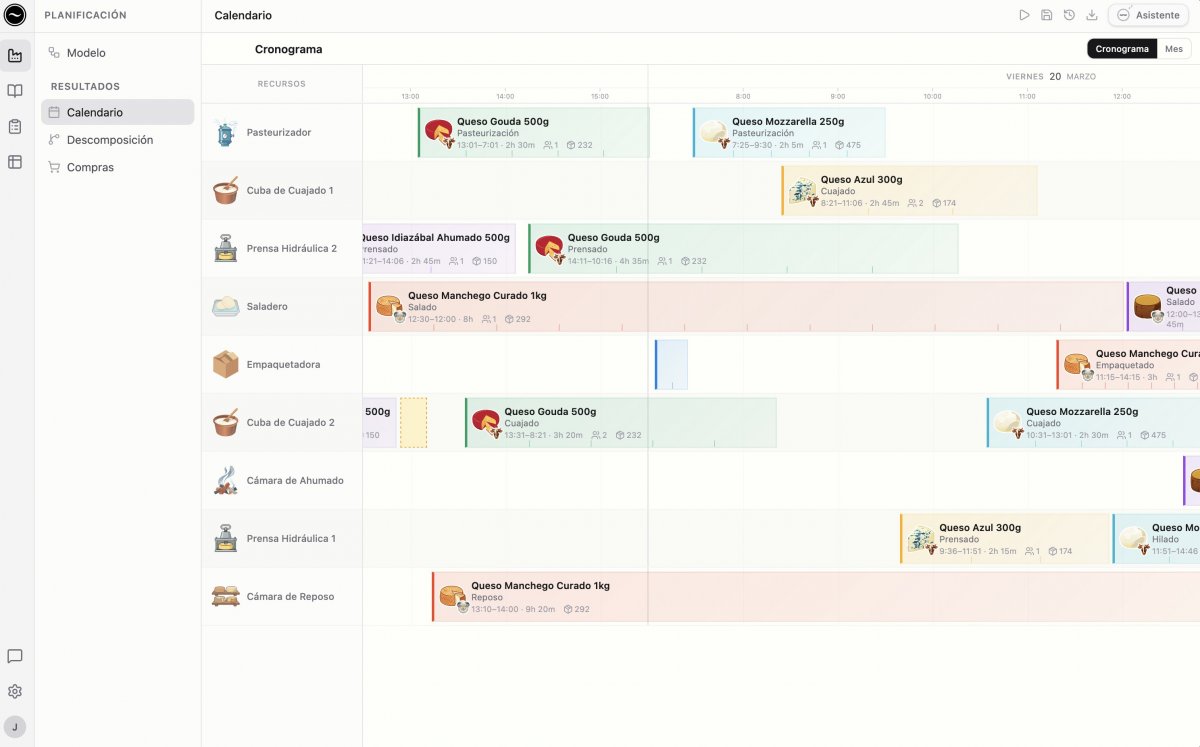1200x747 pixels.
Task: Open settings gear in sidebar
Action: pyautogui.click(x=15, y=691)
